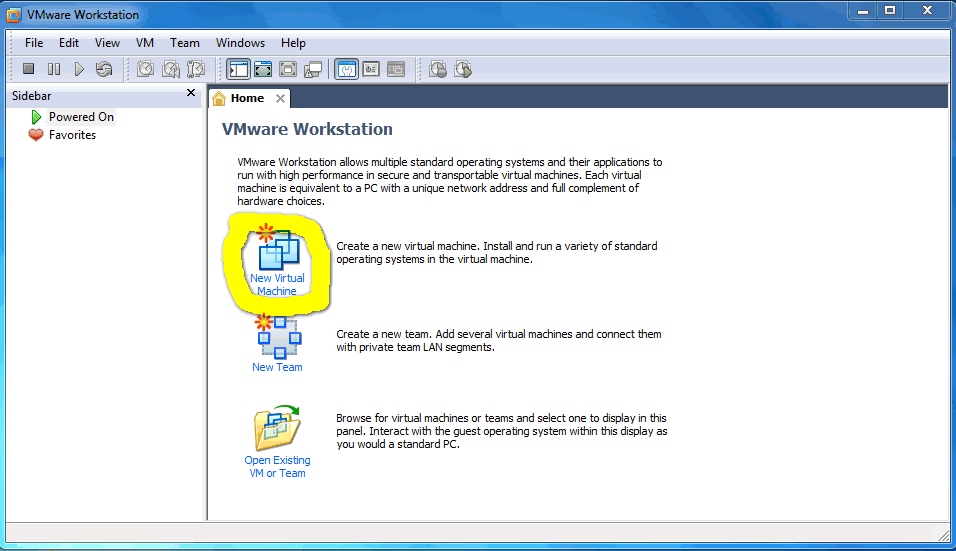Select Favorites in sidebar
Screen dimensions: 956x551
click(72, 135)
